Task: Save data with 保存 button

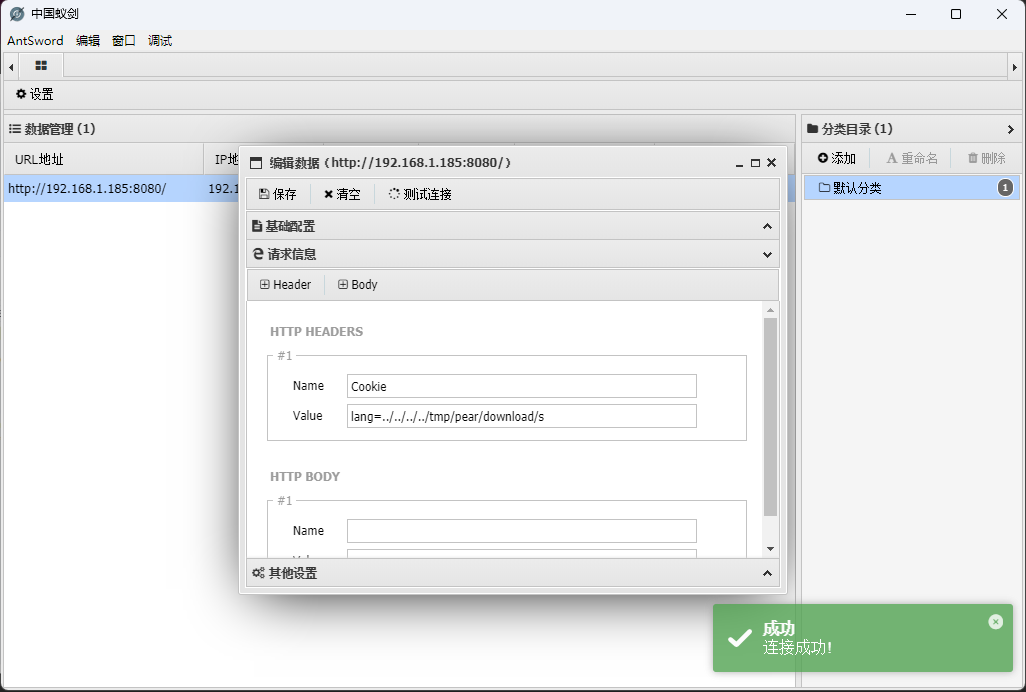Action: pyautogui.click(x=277, y=194)
